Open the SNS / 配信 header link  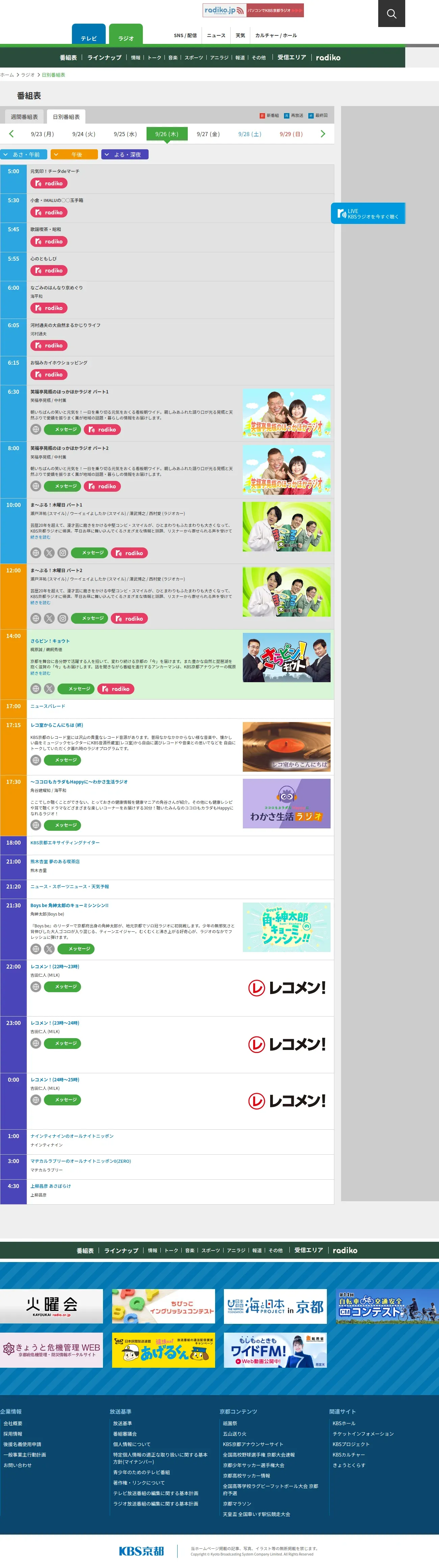point(185,35)
